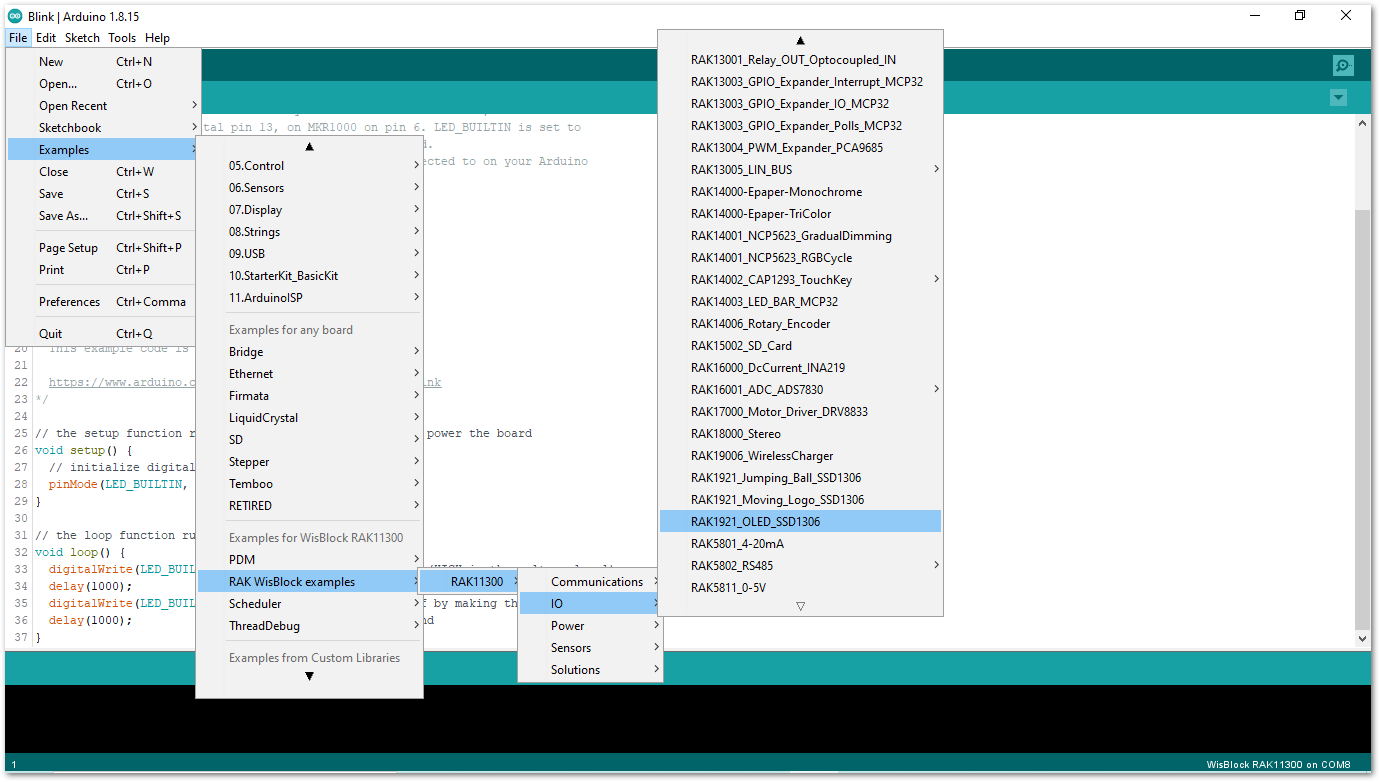Screen dimensions: 1380x782
Task: Expand 07.Display examples
Action: point(310,210)
